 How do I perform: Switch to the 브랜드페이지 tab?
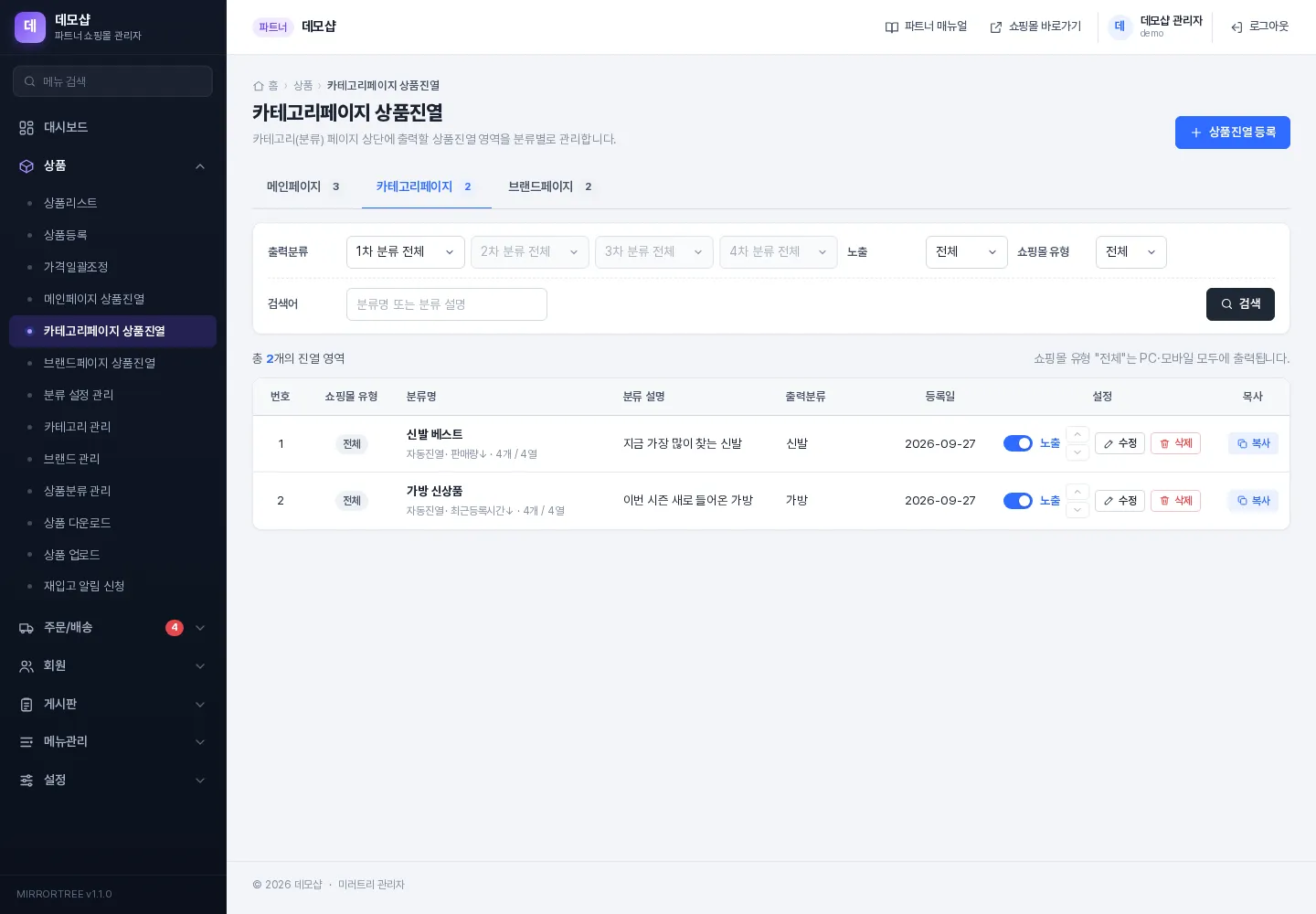[550, 187]
